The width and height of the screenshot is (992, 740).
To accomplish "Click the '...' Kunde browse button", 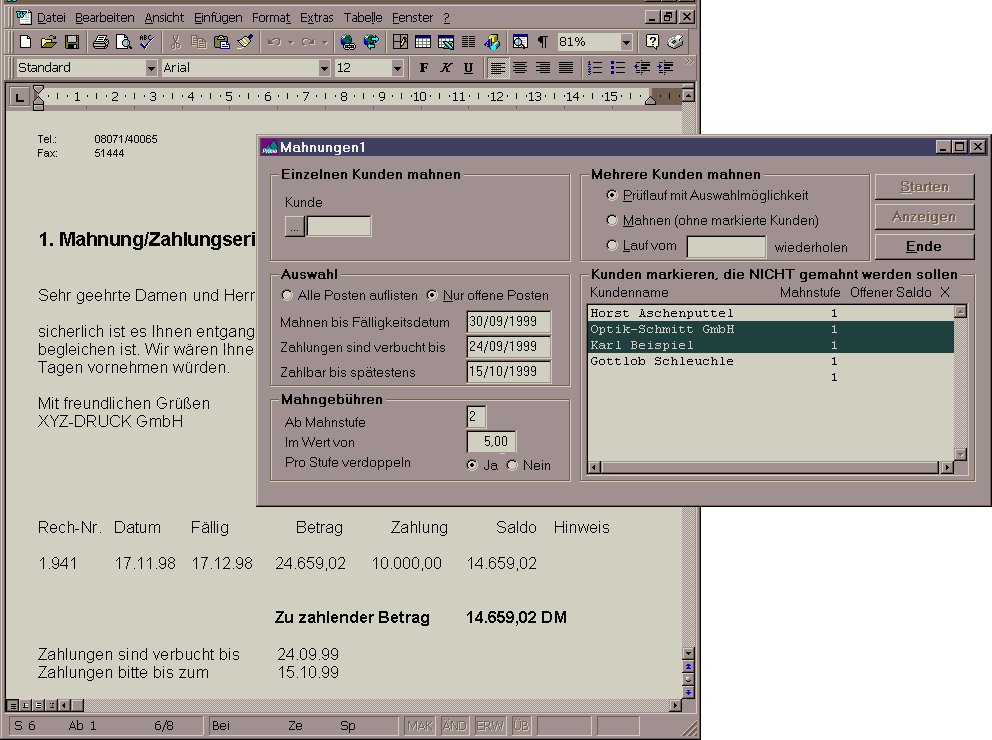I will pyautogui.click(x=294, y=227).
